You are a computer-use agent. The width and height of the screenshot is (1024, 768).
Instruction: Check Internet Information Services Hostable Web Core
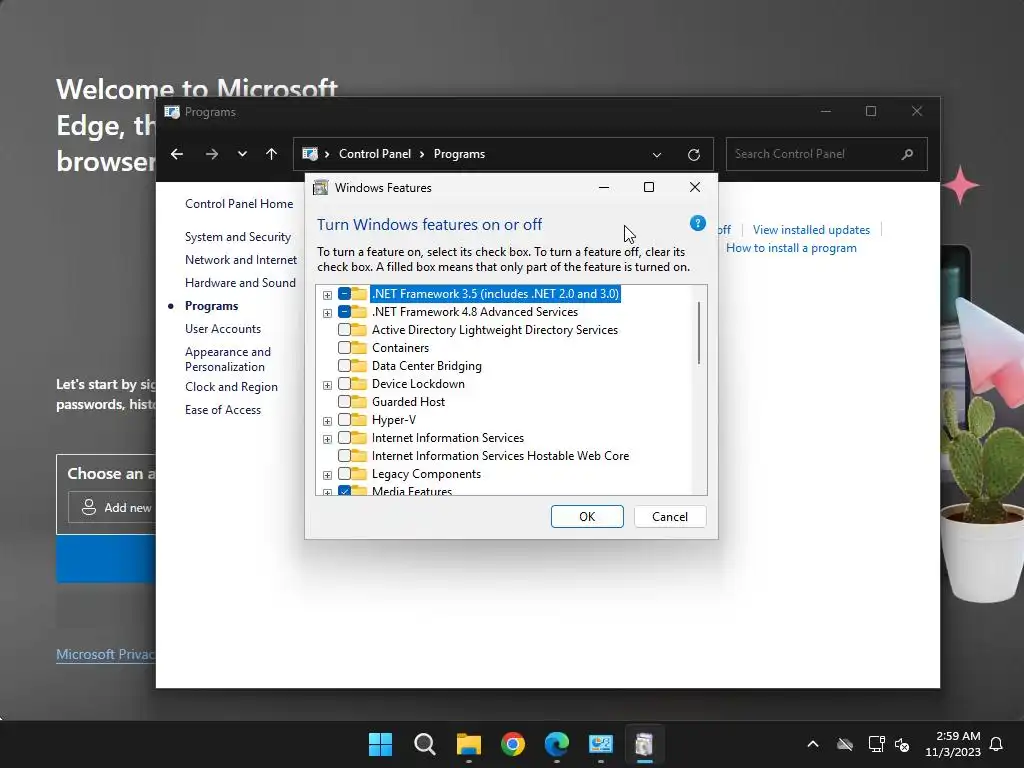[344, 456]
